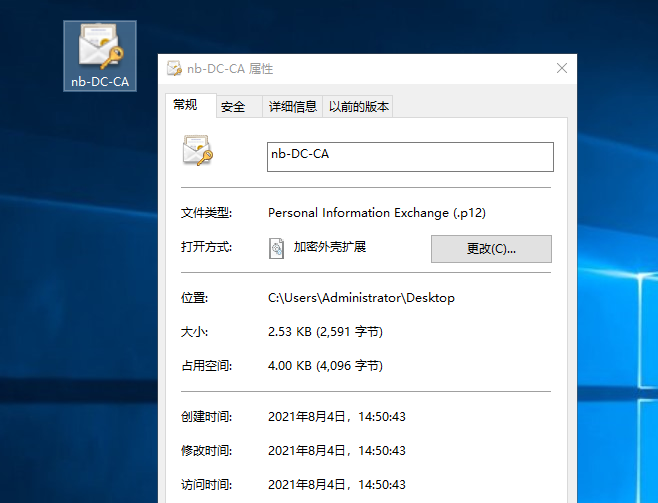Click the 位置 label
Screen dimensions: 658x503
(194, 298)
